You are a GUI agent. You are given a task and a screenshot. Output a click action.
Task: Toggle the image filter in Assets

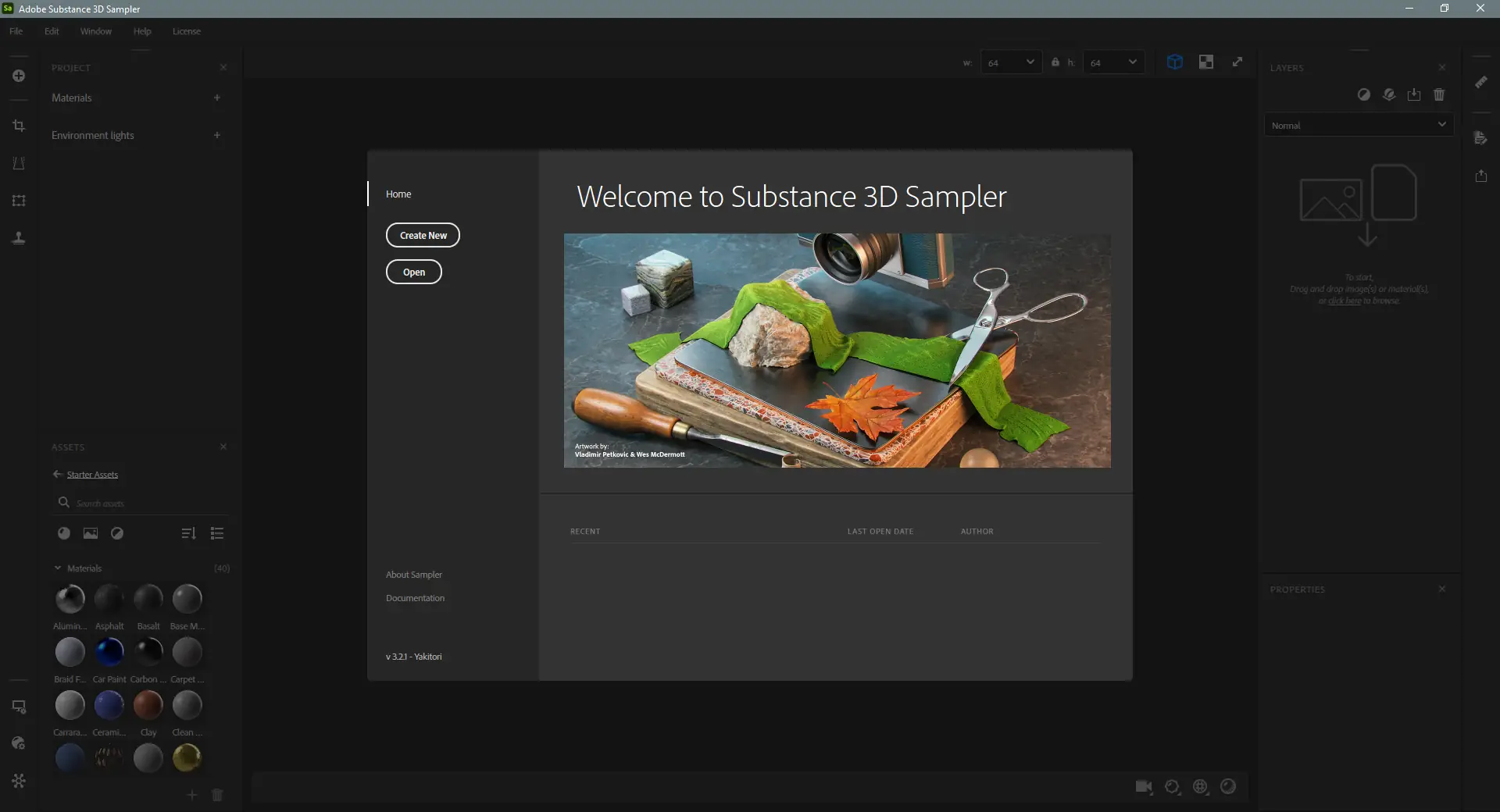(91, 533)
